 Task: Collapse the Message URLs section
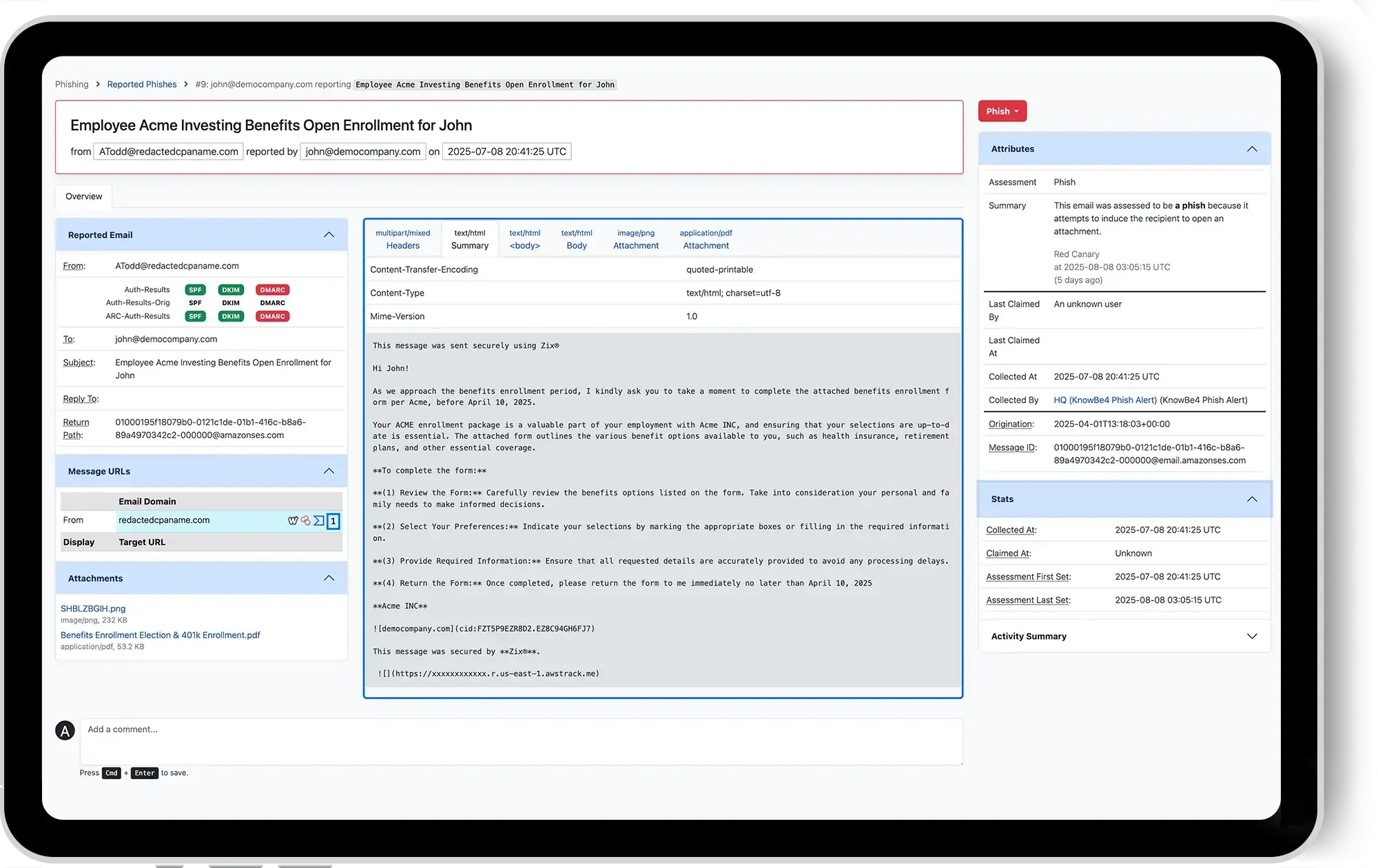(329, 471)
